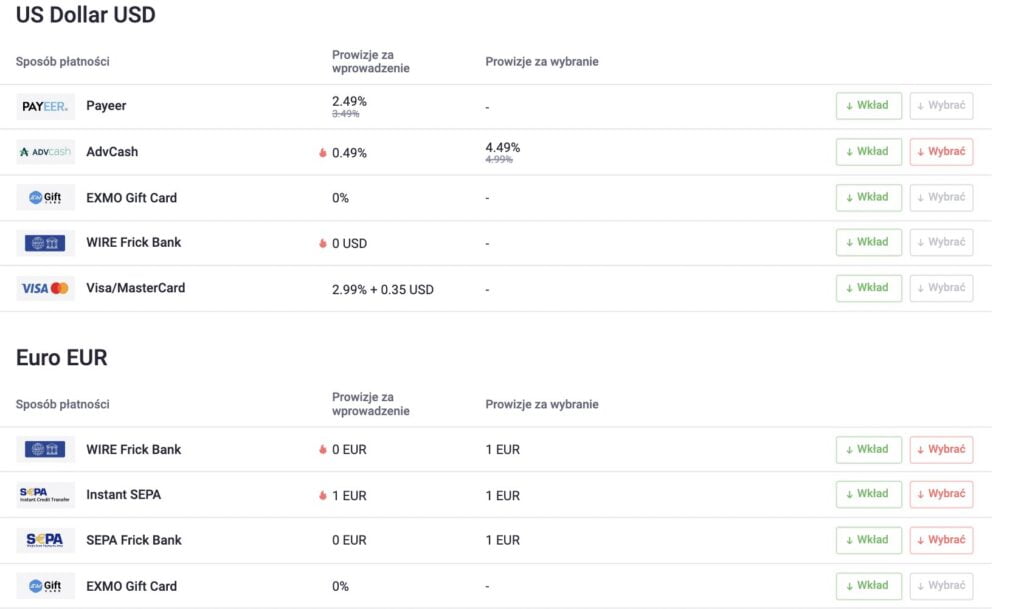1024x609 pixels.
Task: Click the Visa/MasterCard logo icon
Action: coord(45,288)
